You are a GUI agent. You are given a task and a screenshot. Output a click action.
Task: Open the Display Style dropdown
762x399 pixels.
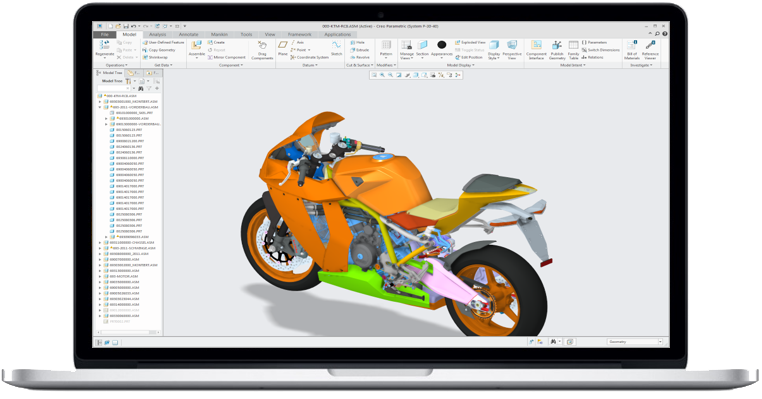(494, 56)
